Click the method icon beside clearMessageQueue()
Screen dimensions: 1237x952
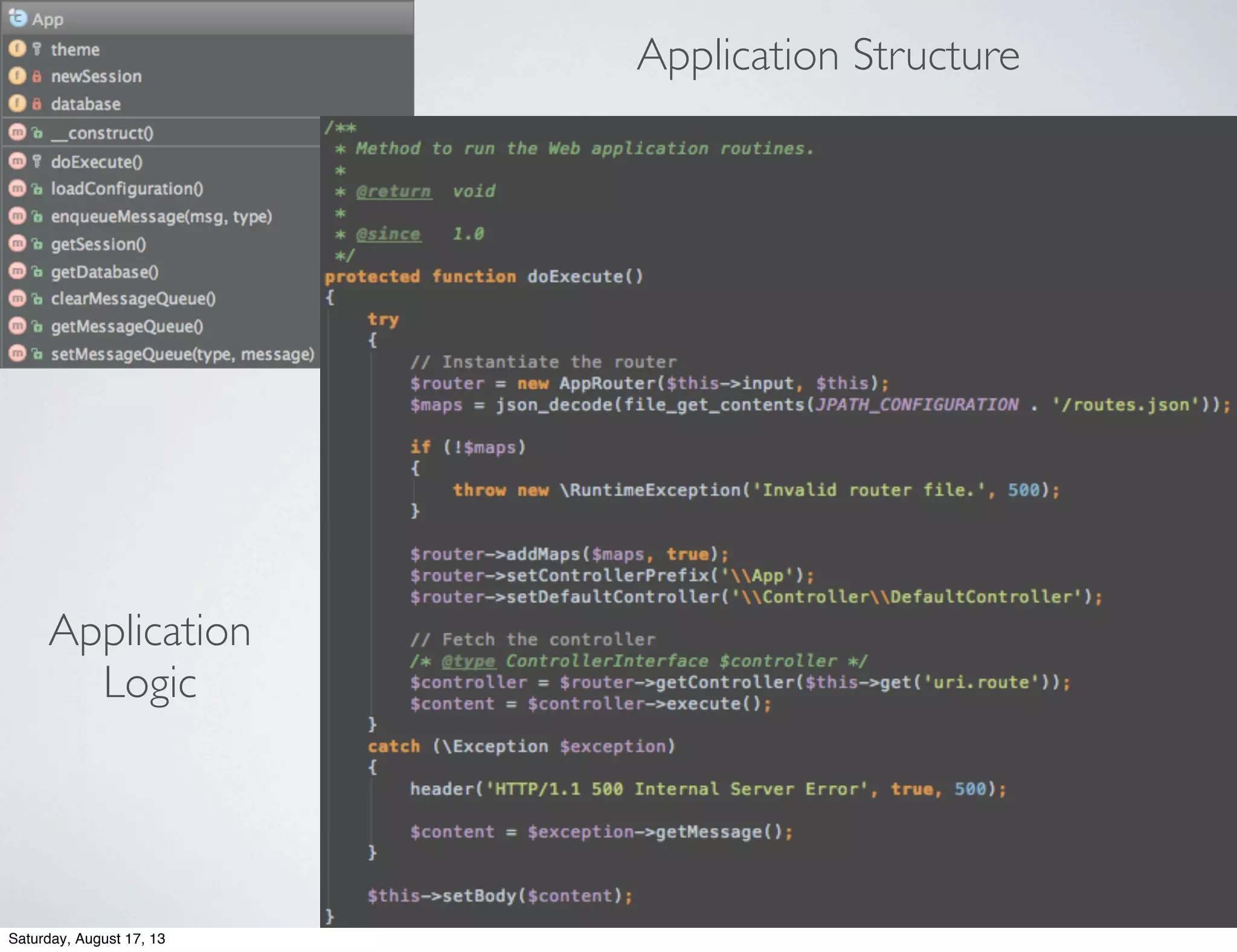(17, 298)
